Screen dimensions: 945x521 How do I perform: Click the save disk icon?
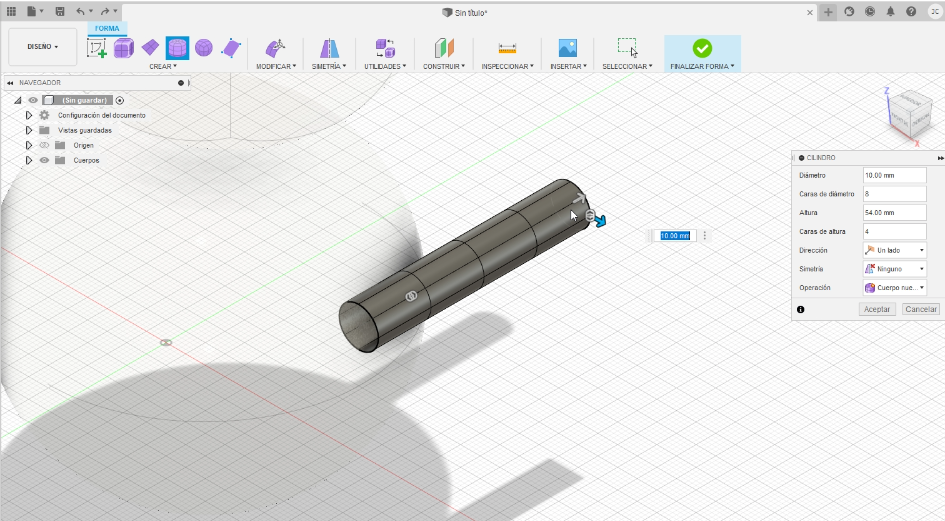[60, 11]
